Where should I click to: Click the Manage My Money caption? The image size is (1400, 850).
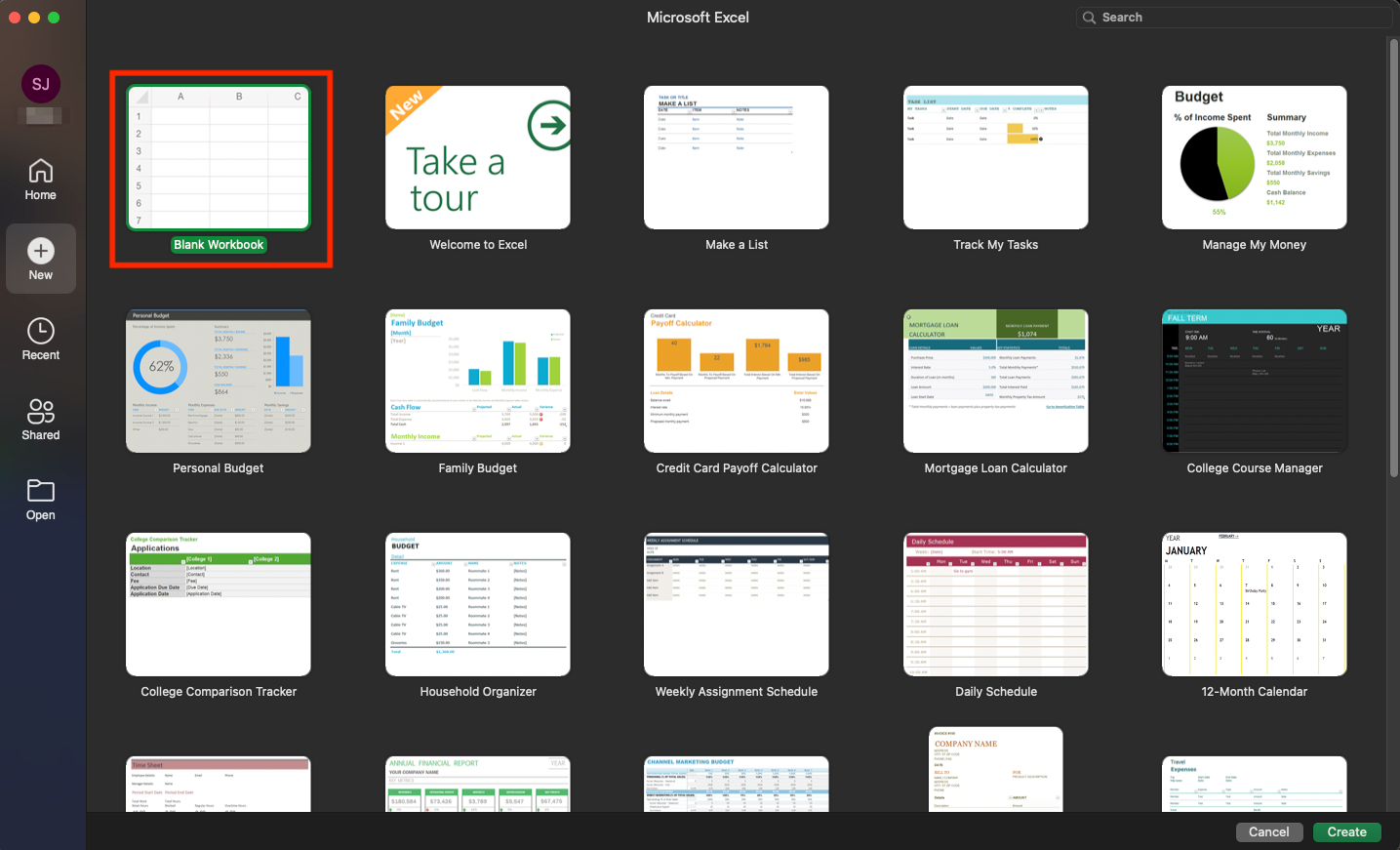click(x=1255, y=245)
